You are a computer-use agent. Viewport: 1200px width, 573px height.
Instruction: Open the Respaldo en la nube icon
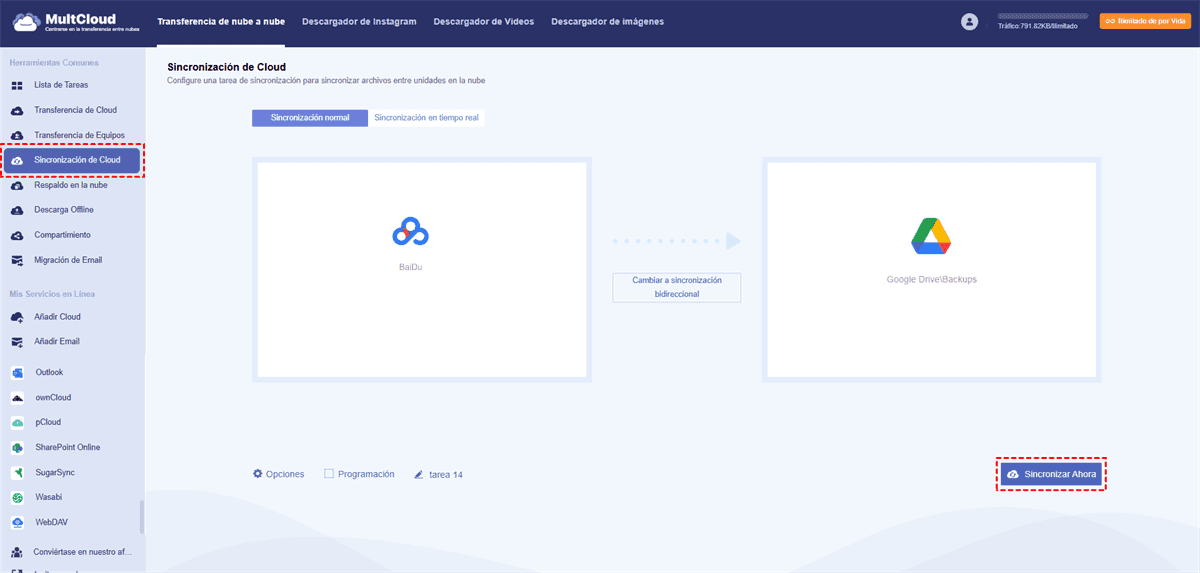tap(17, 185)
